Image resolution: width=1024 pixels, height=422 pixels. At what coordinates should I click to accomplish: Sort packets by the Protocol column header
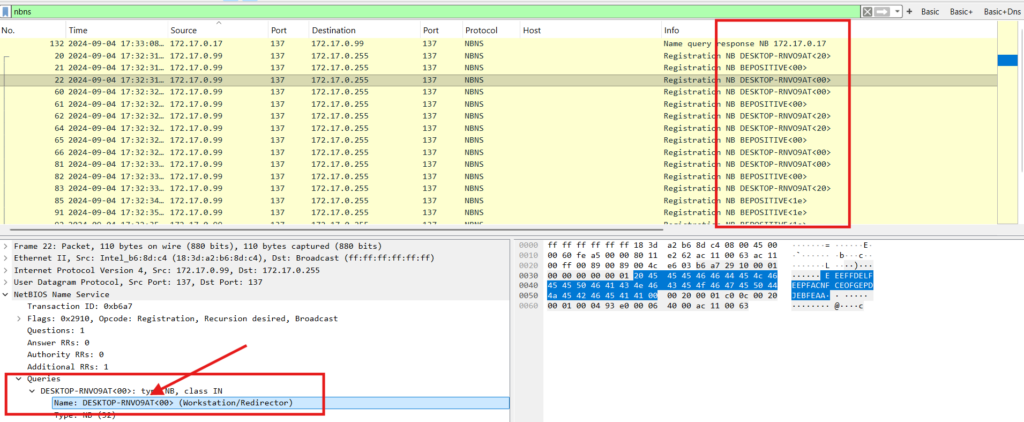pyautogui.click(x=481, y=31)
